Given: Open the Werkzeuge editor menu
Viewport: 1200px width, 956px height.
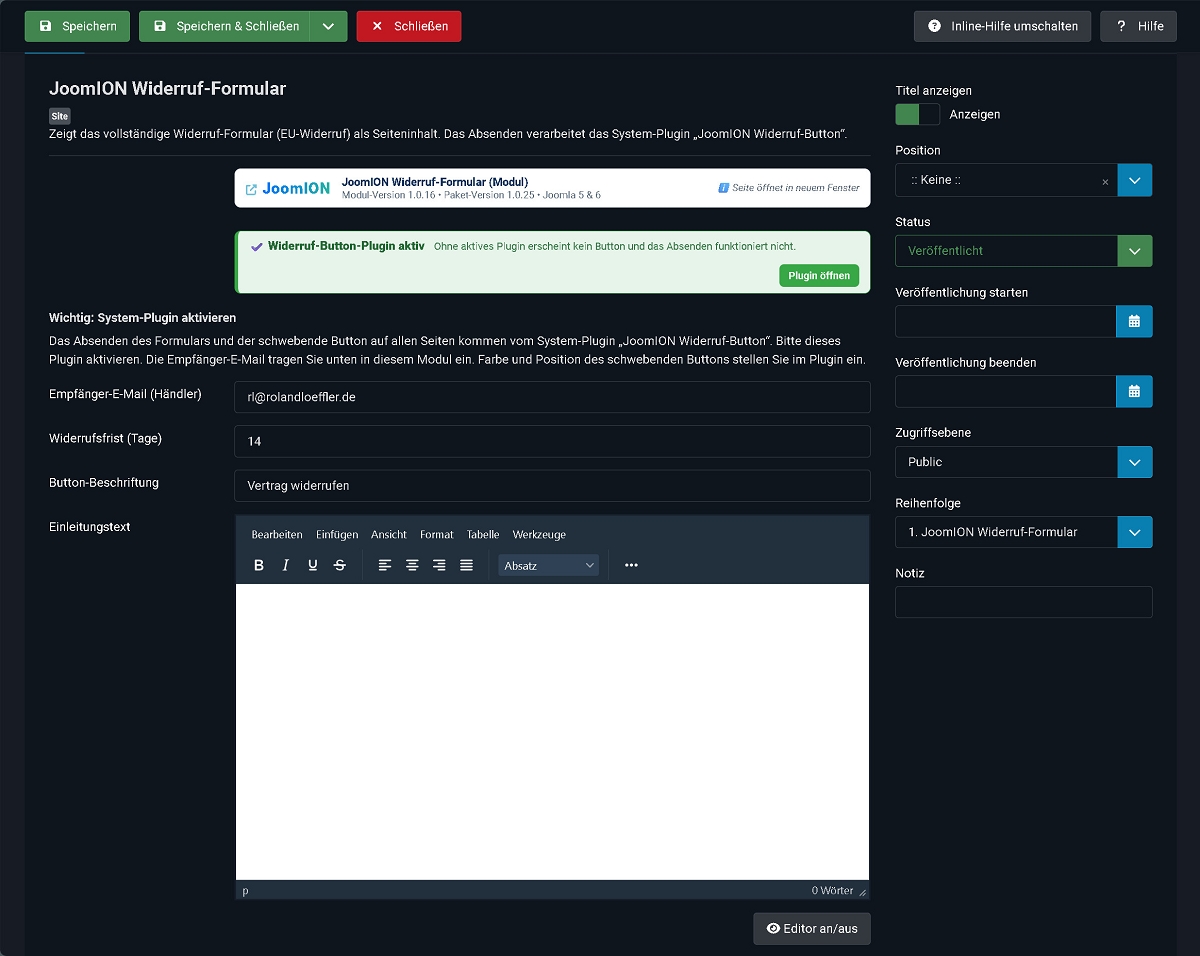Looking at the screenshot, I should [x=539, y=535].
